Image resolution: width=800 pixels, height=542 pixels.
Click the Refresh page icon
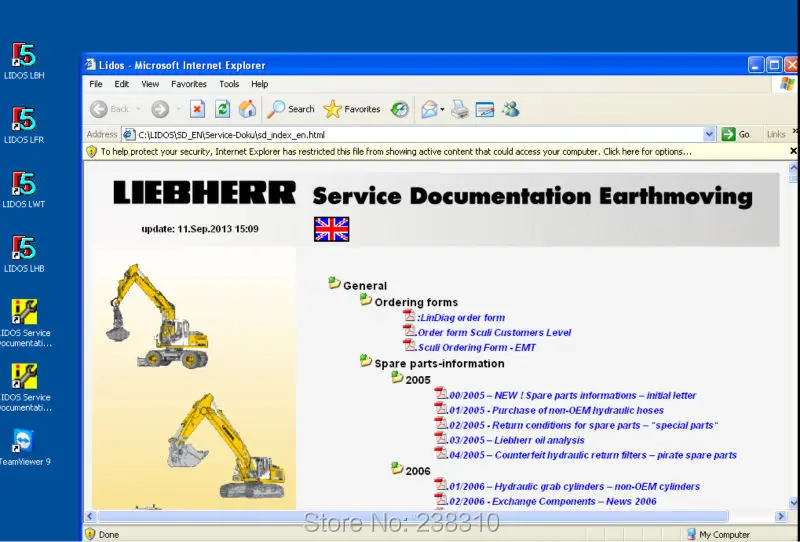(x=222, y=109)
